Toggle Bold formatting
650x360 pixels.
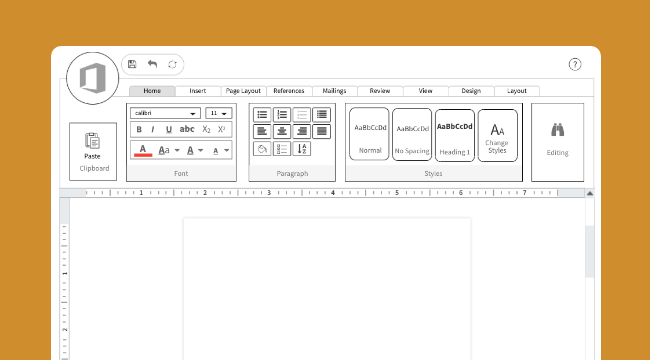(139, 129)
